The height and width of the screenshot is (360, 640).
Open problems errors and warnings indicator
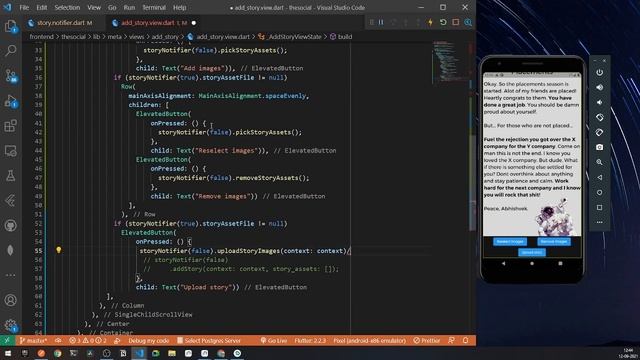pyautogui.click(x=88, y=340)
